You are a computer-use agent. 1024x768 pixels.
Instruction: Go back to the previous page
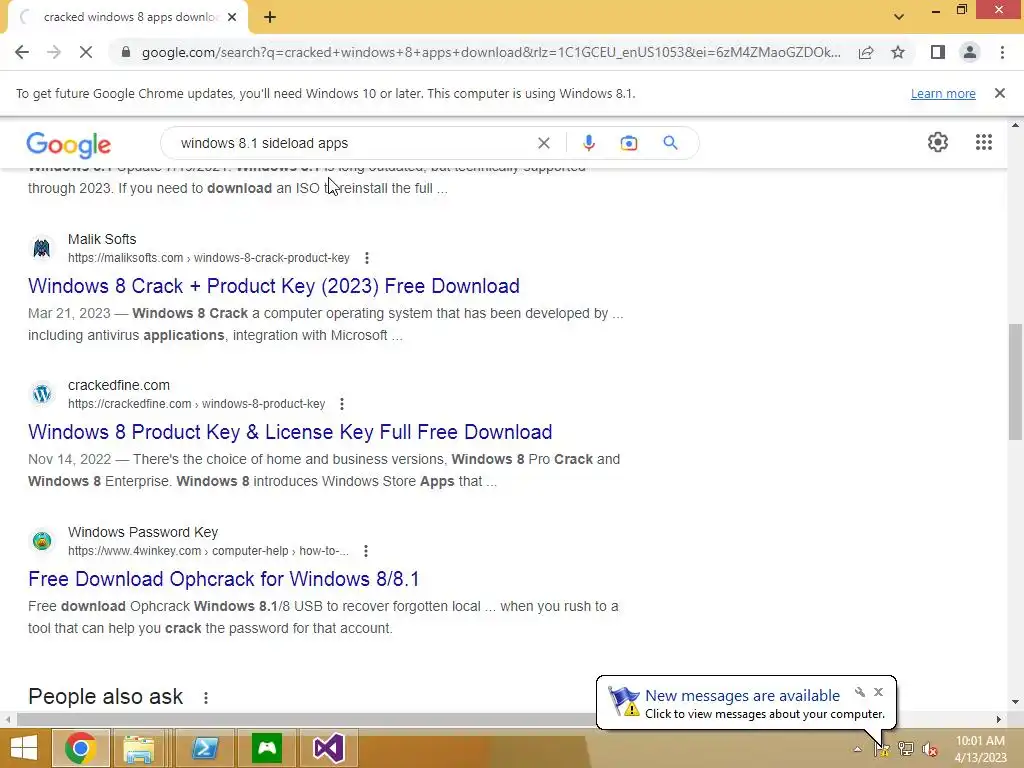22,52
